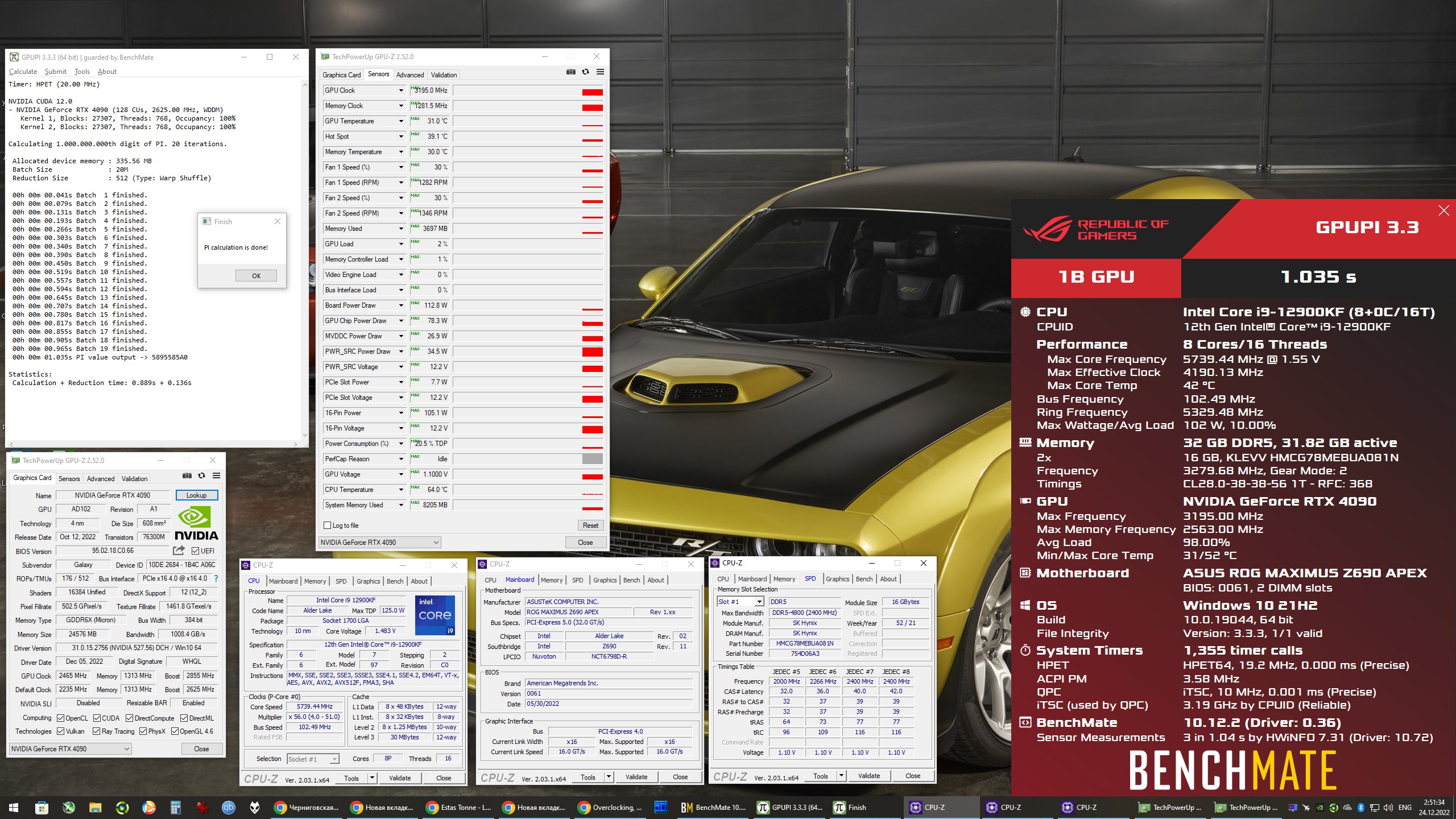Viewport: 1456px width, 819px height.
Task: Click the OneDrive cloud tray icon
Action: tap(1347, 808)
